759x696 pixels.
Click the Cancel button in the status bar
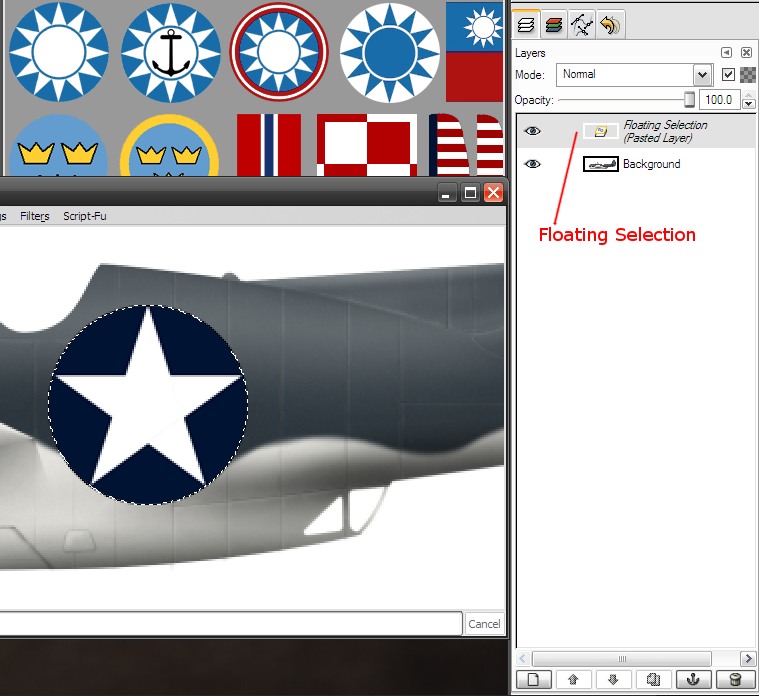click(484, 624)
